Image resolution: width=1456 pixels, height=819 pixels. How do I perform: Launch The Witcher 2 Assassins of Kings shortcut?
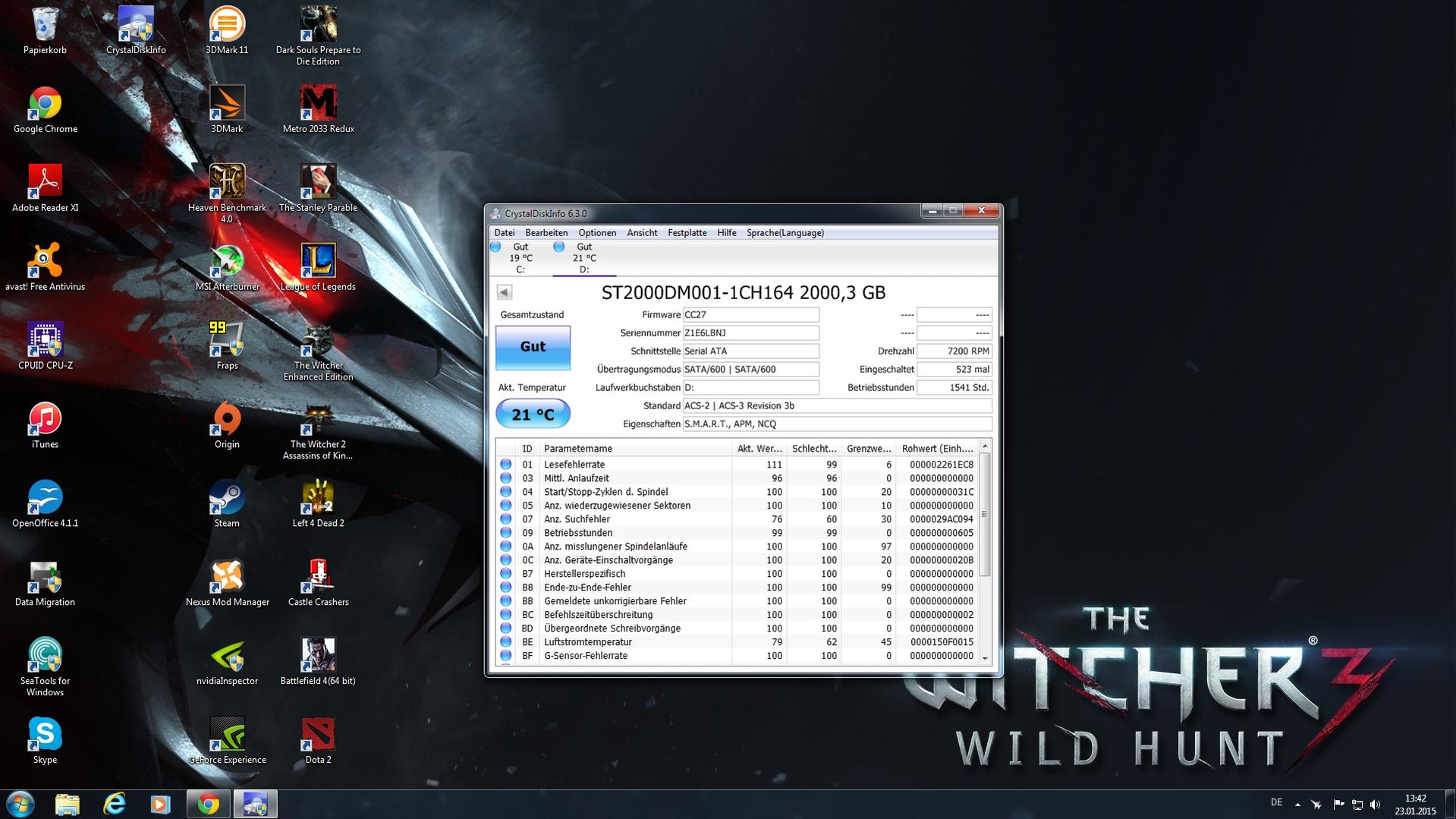pyautogui.click(x=318, y=430)
